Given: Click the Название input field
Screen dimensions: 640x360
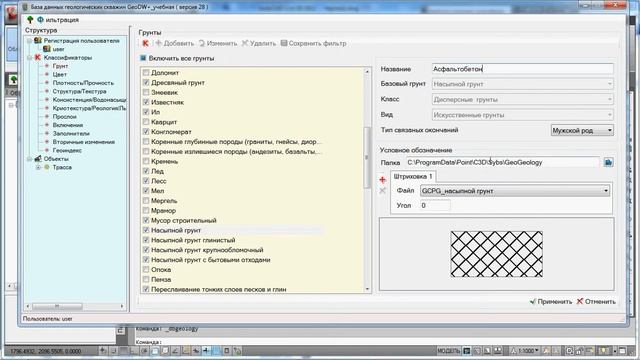Looking at the screenshot, I should 522,69.
